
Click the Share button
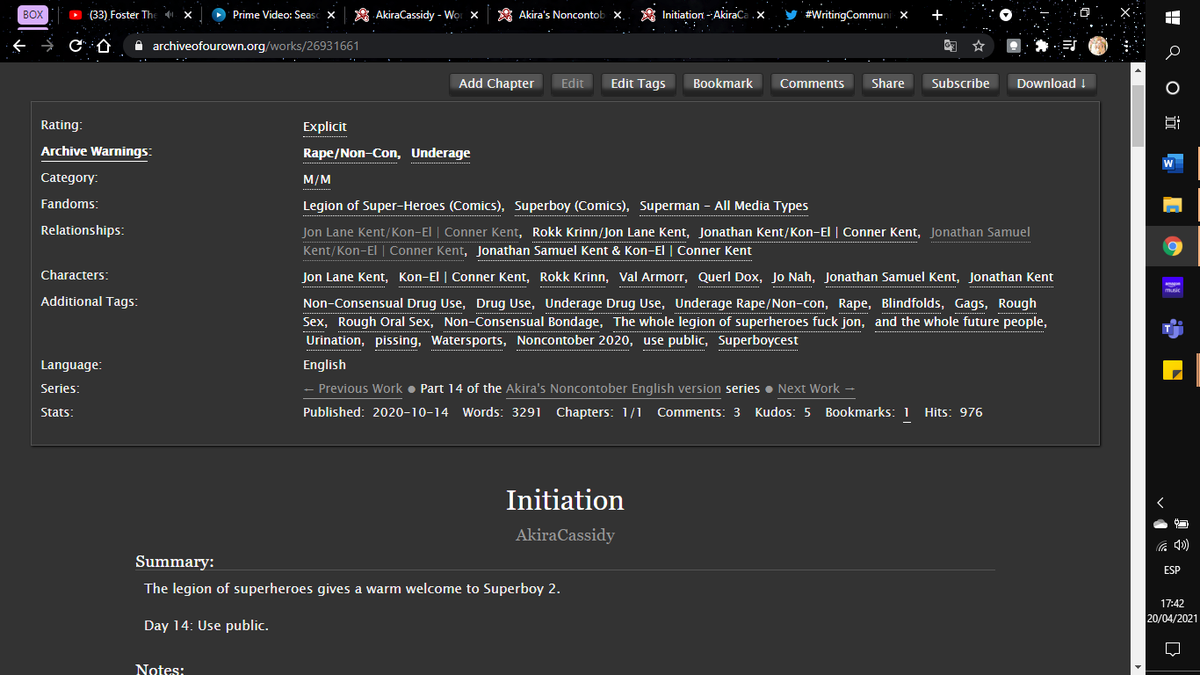pos(887,83)
